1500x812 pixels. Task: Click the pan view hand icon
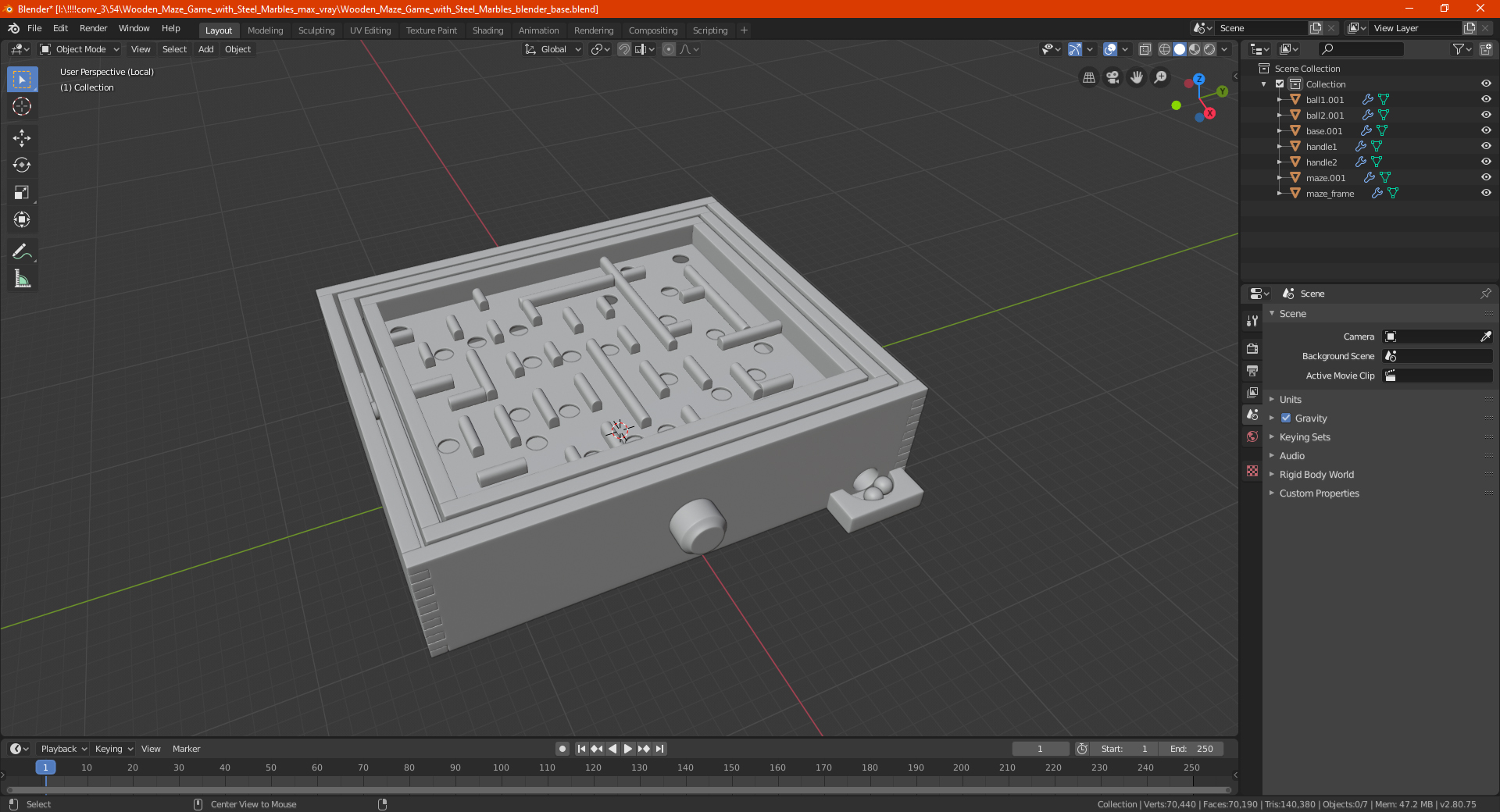pyautogui.click(x=1137, y=77)
